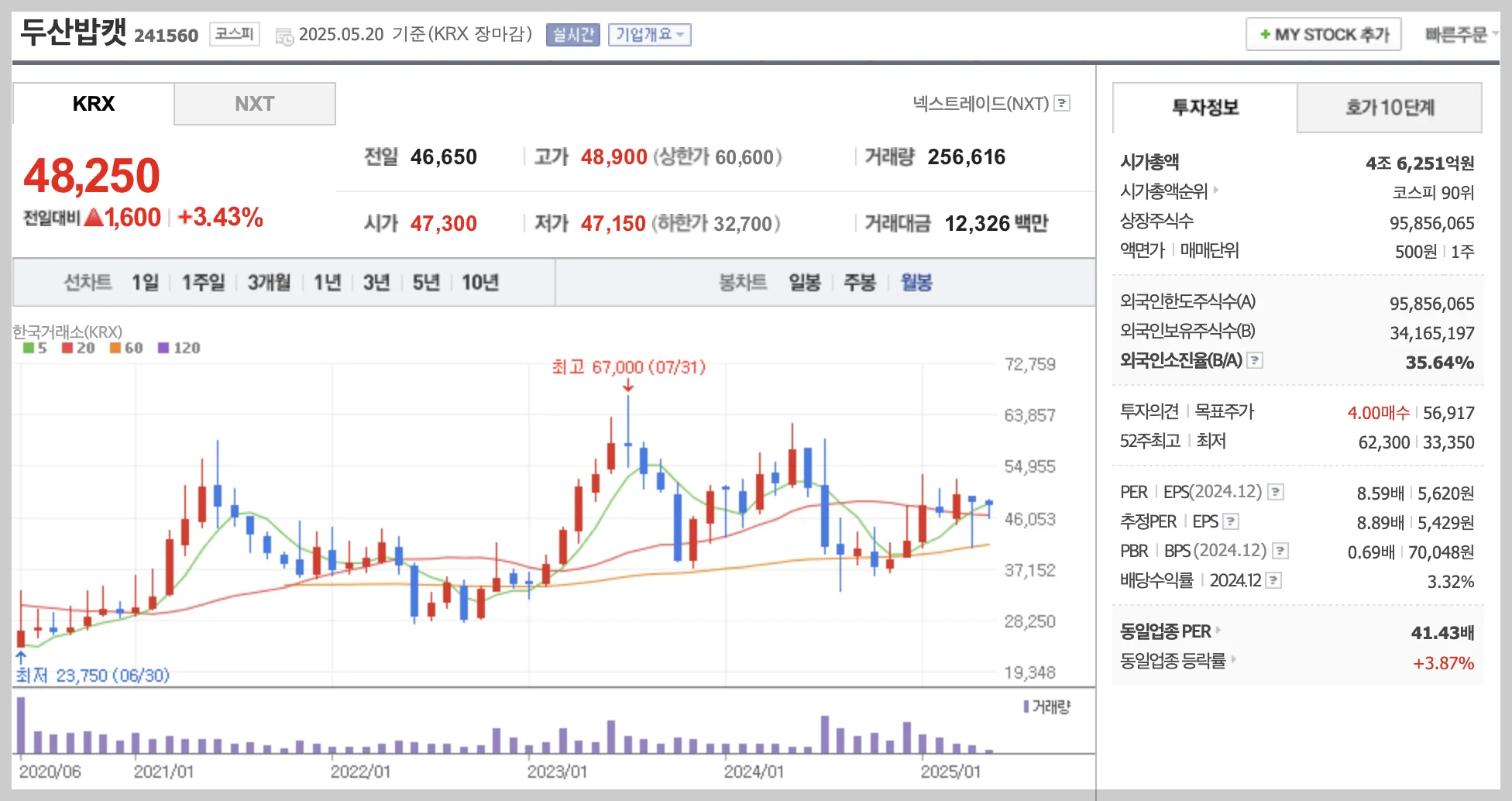The image size is (1512, 801).
Task: Open the help icon beside 넥스트레이드(NXT)
Action: 1063,103
